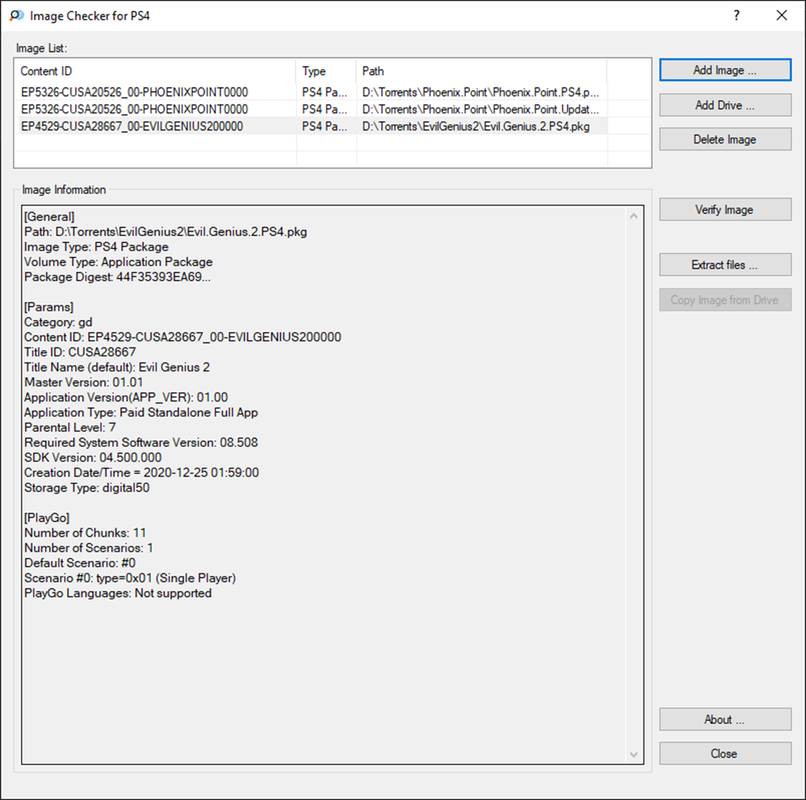
Task: Click the Scenario #0 Single Player line
Action: tap(130, 578)
